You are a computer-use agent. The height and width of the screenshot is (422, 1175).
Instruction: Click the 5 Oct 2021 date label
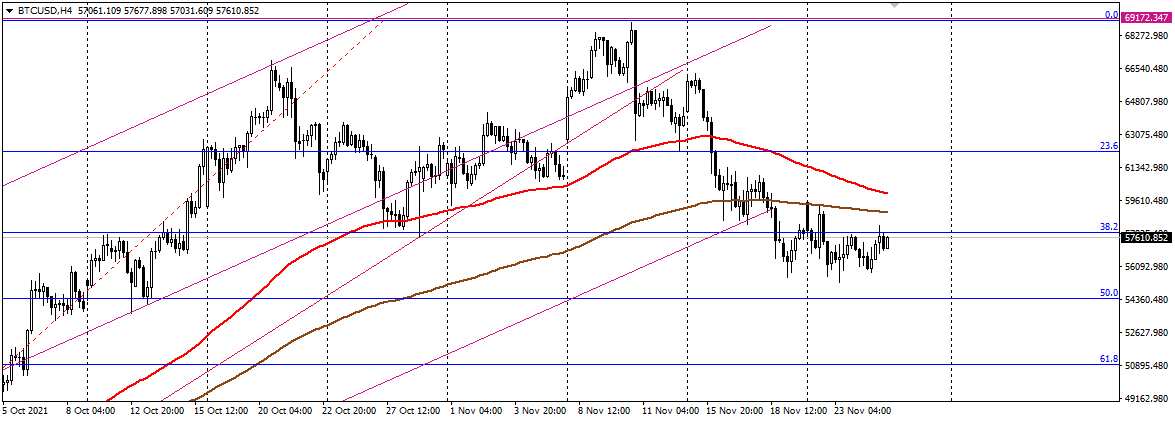(24, 412)
